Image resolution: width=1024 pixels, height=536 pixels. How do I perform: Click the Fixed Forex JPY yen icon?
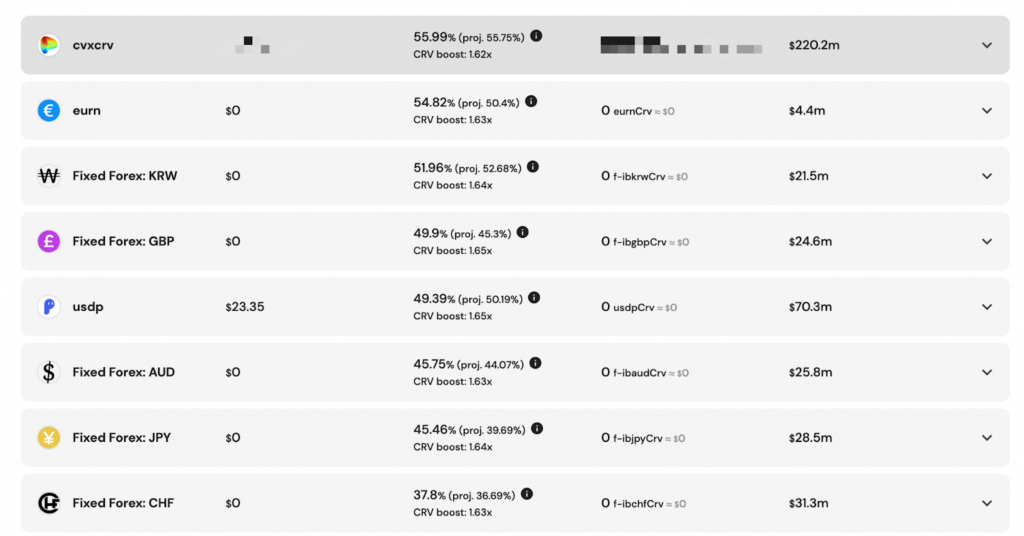(x=48, y=437)
